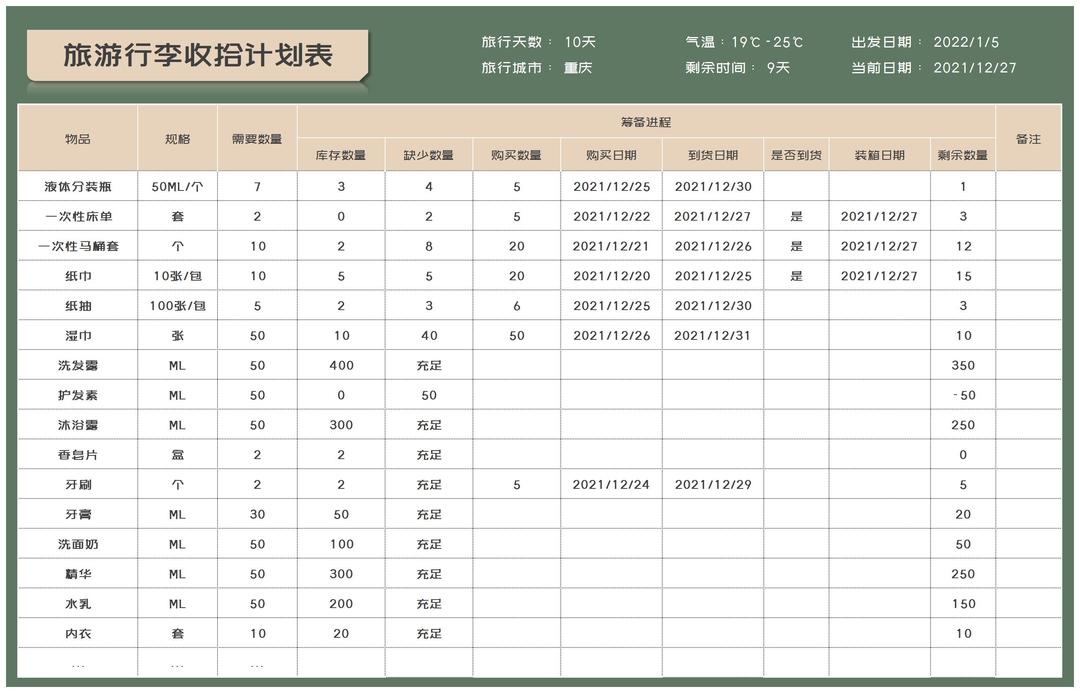
Task: Select stock quantity 20 in 内衣 row
Action: point(341,634)
